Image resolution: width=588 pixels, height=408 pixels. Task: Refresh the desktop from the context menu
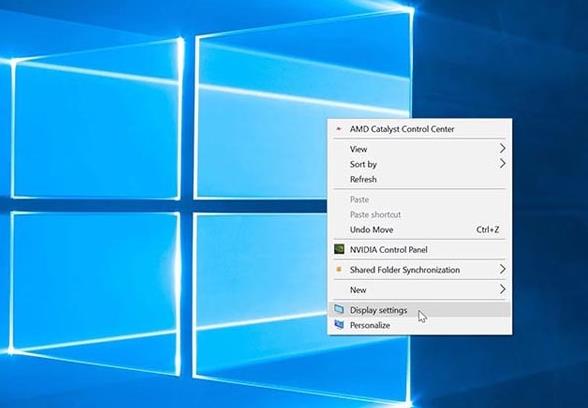420,179
